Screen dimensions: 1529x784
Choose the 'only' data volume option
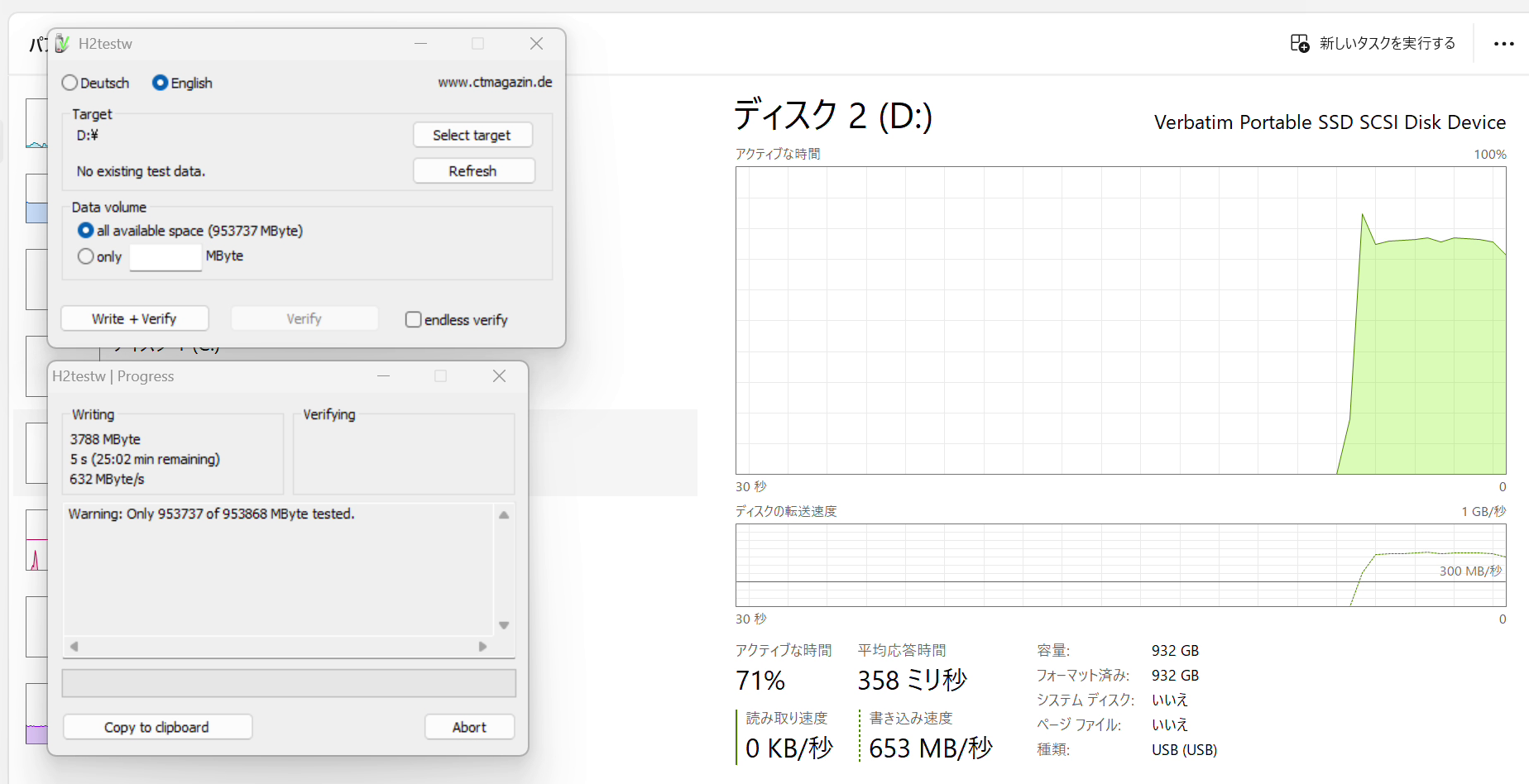point(86,256)
